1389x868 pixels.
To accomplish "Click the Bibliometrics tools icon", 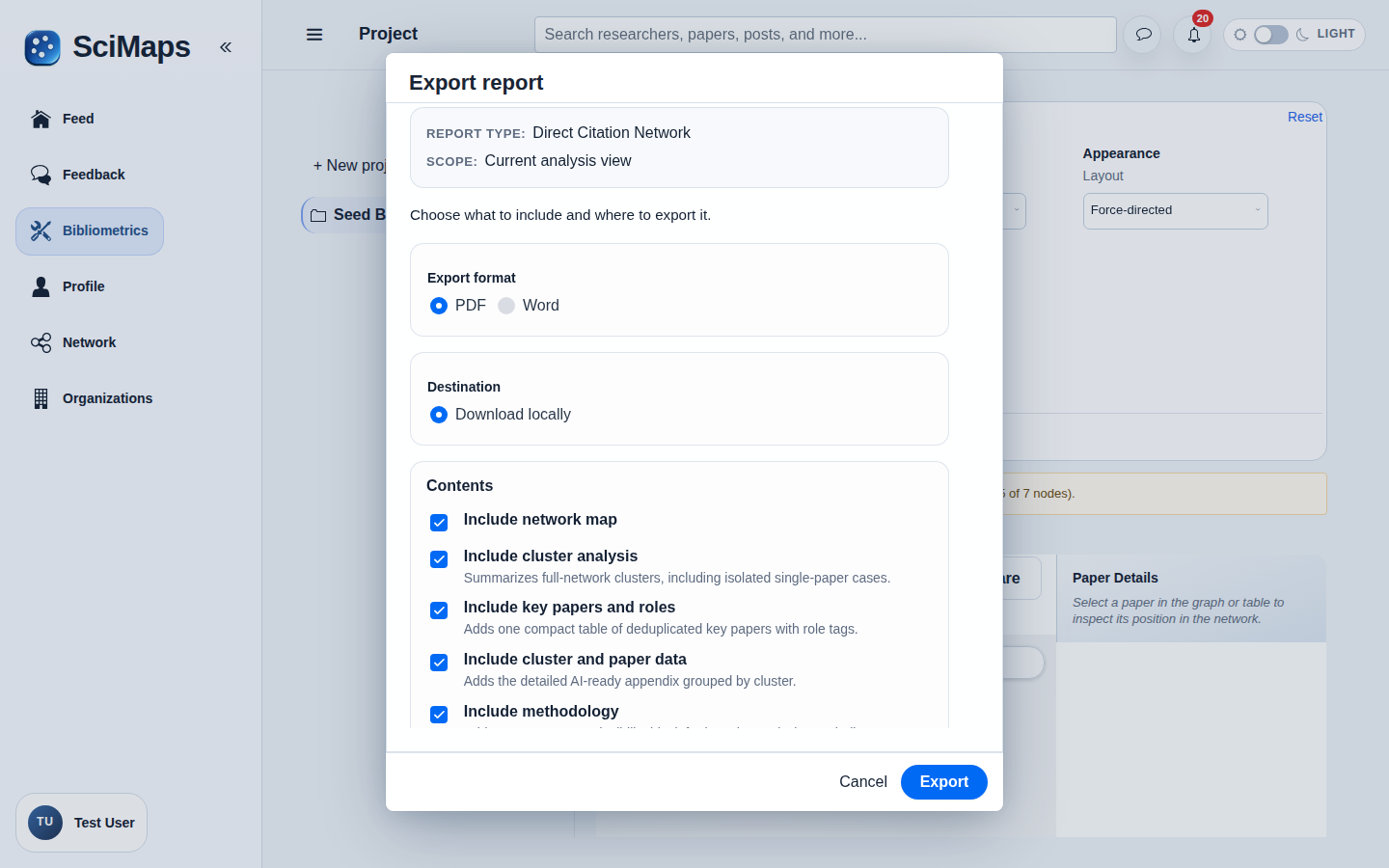I will [x=41, y=231].
